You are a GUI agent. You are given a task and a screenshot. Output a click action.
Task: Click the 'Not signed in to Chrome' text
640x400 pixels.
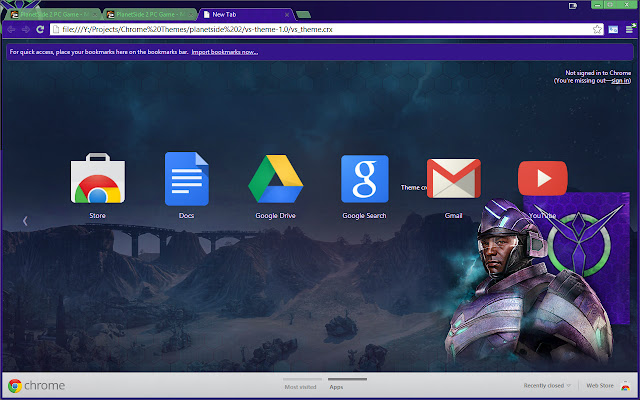598,73
